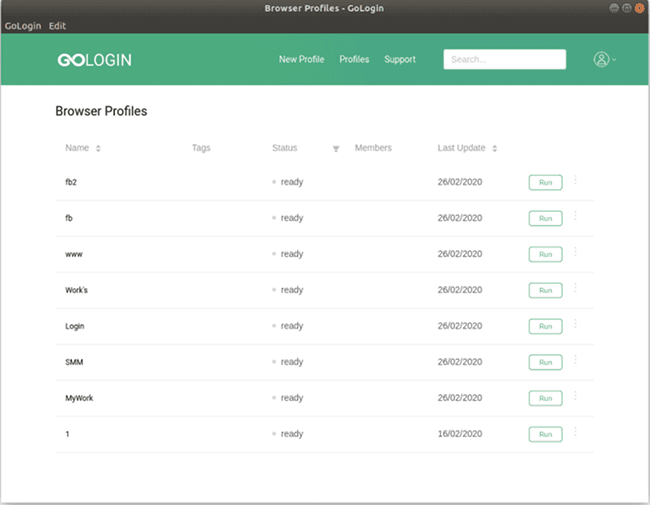The width and height of the screenshot is (650, 505).
Task: Select the SMM profile name
Action: tap(74, 362)
